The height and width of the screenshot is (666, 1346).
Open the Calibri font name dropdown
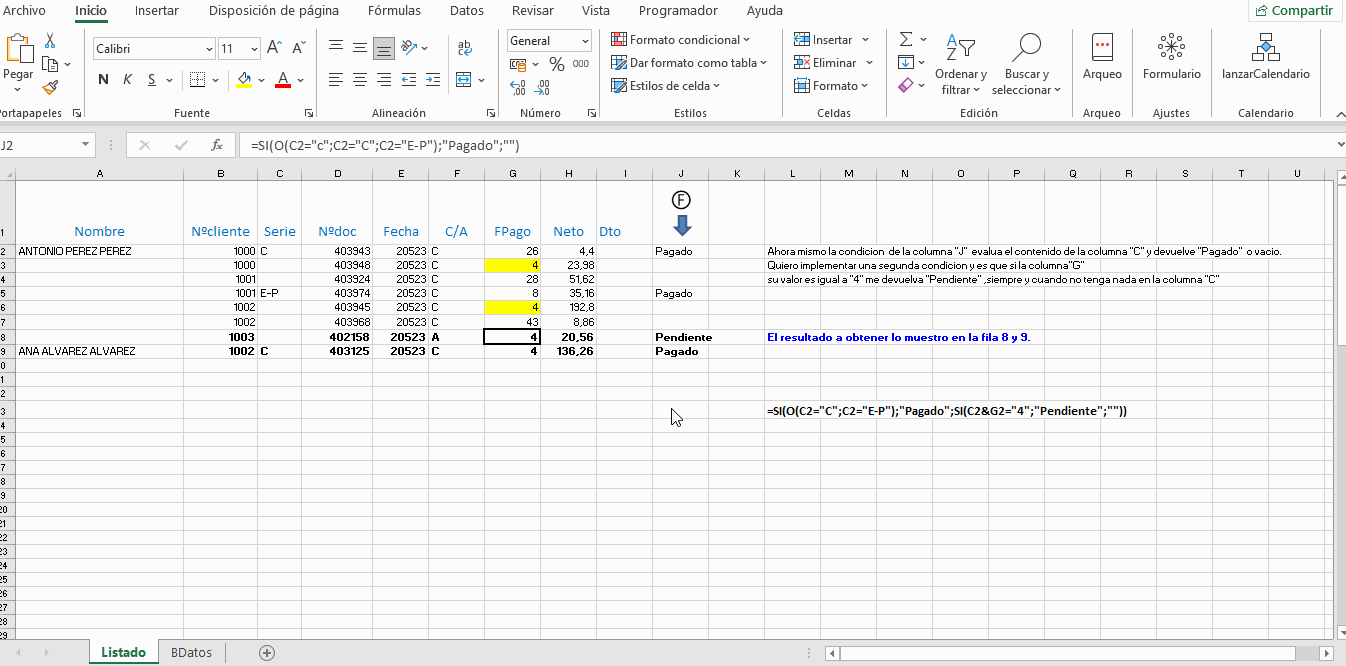click(x=209, y=49)
